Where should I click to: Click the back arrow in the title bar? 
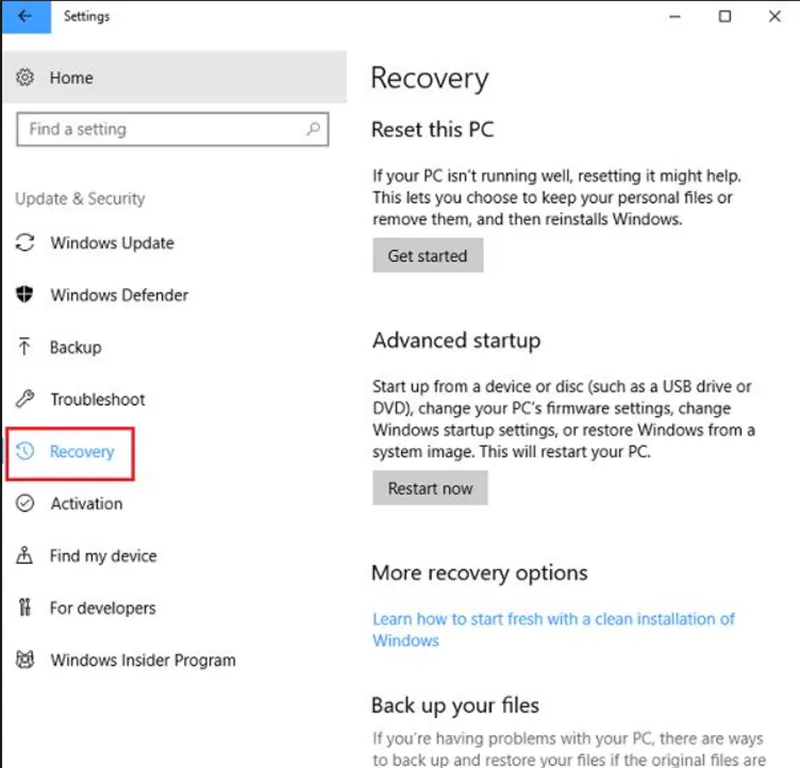coord(24,17)
